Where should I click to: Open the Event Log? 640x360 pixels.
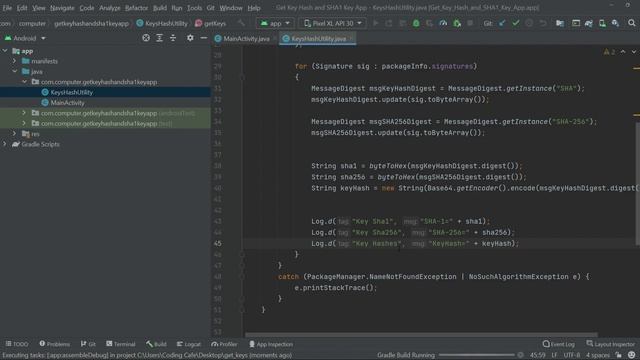559,344
